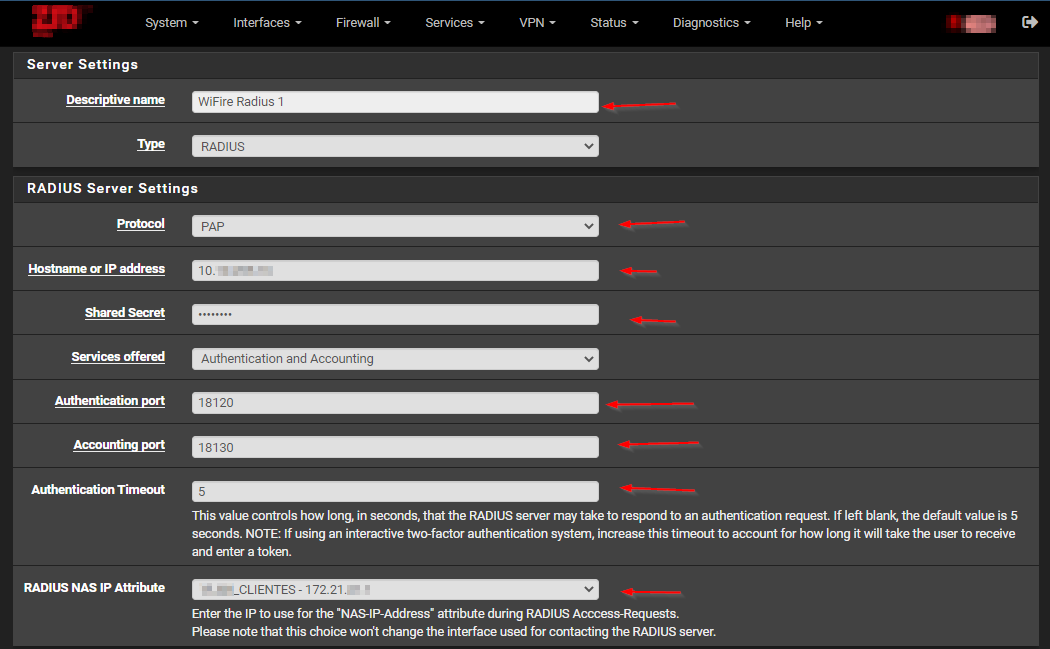Expand the Services offered dropdown
The image size is (1050, 649).
coord(395,358)
